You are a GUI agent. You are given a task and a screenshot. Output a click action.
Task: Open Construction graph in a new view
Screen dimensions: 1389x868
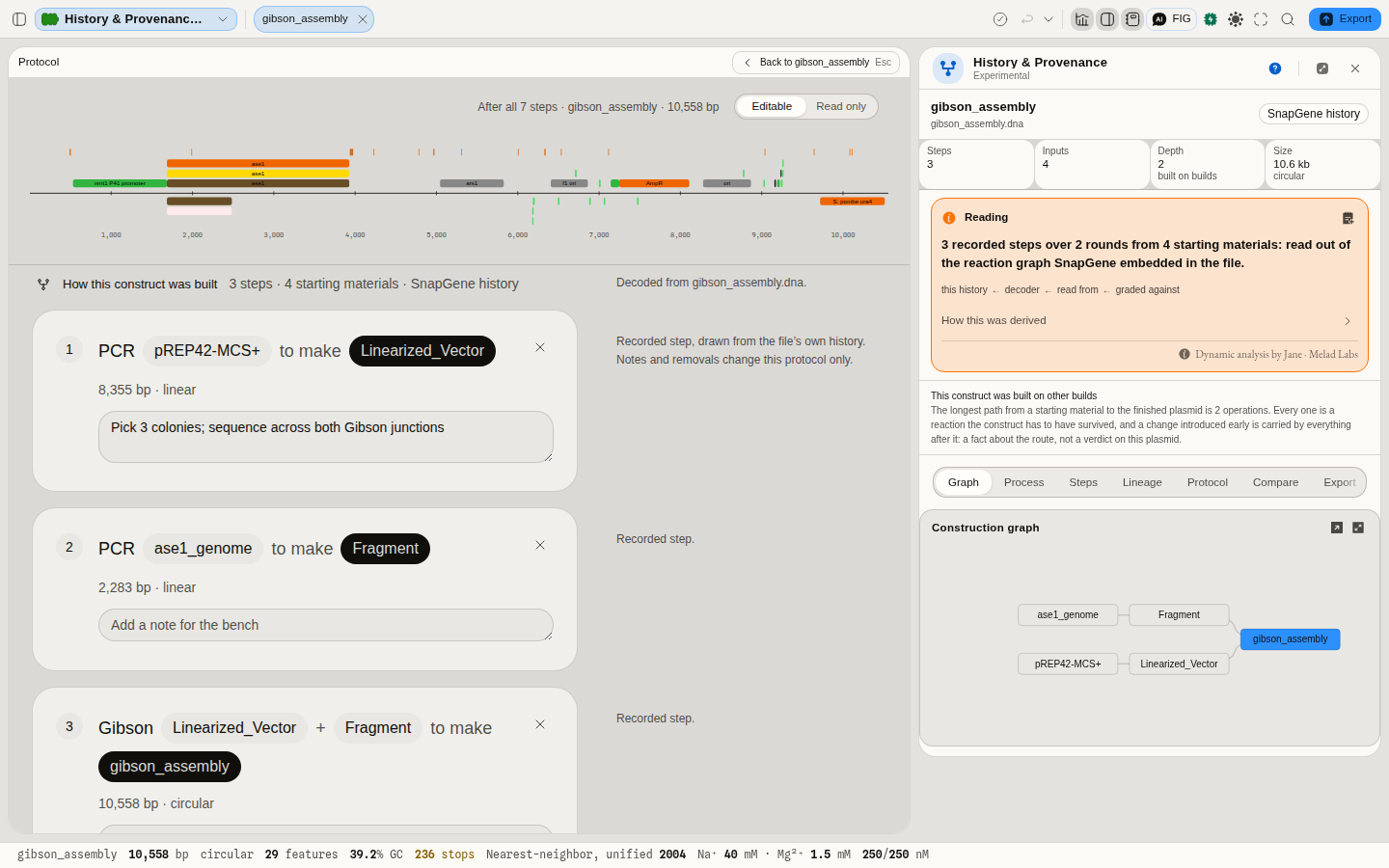pos(1337,528)
